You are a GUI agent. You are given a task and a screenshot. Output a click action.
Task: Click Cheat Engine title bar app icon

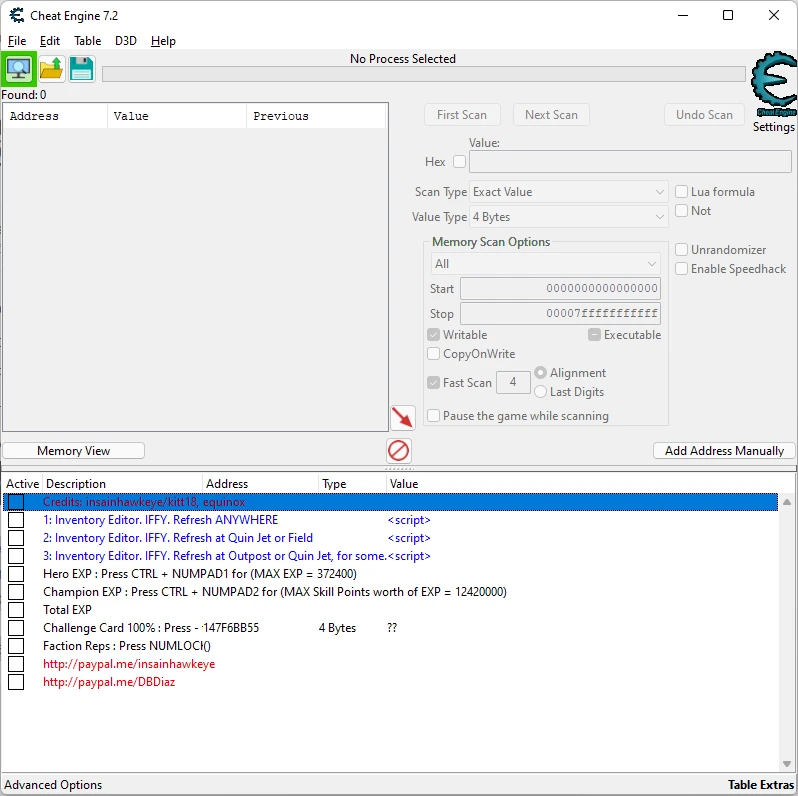(17, 15)
